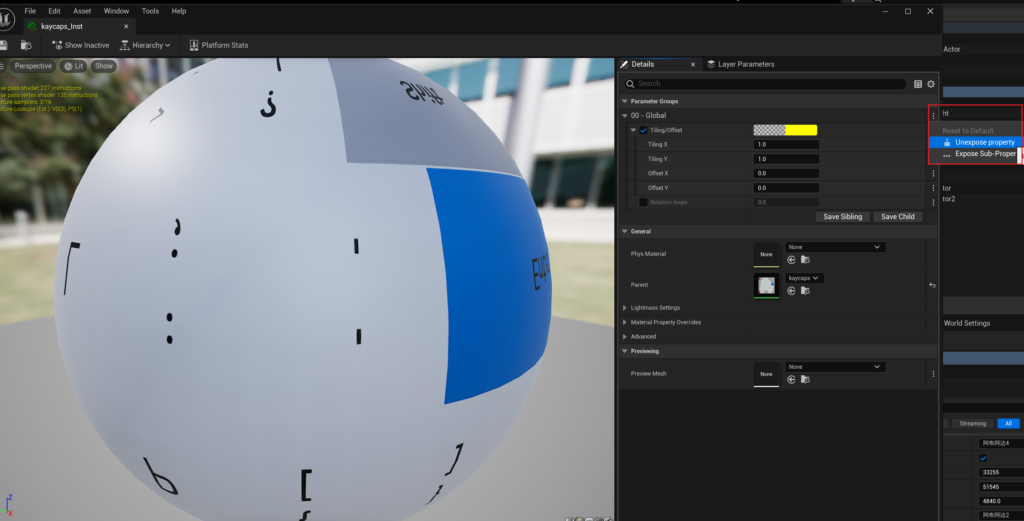Open the kaycaps parent dropdown
Viewport: 1024px width, 521px height.
pyautogui.click(x=804, y=278)
